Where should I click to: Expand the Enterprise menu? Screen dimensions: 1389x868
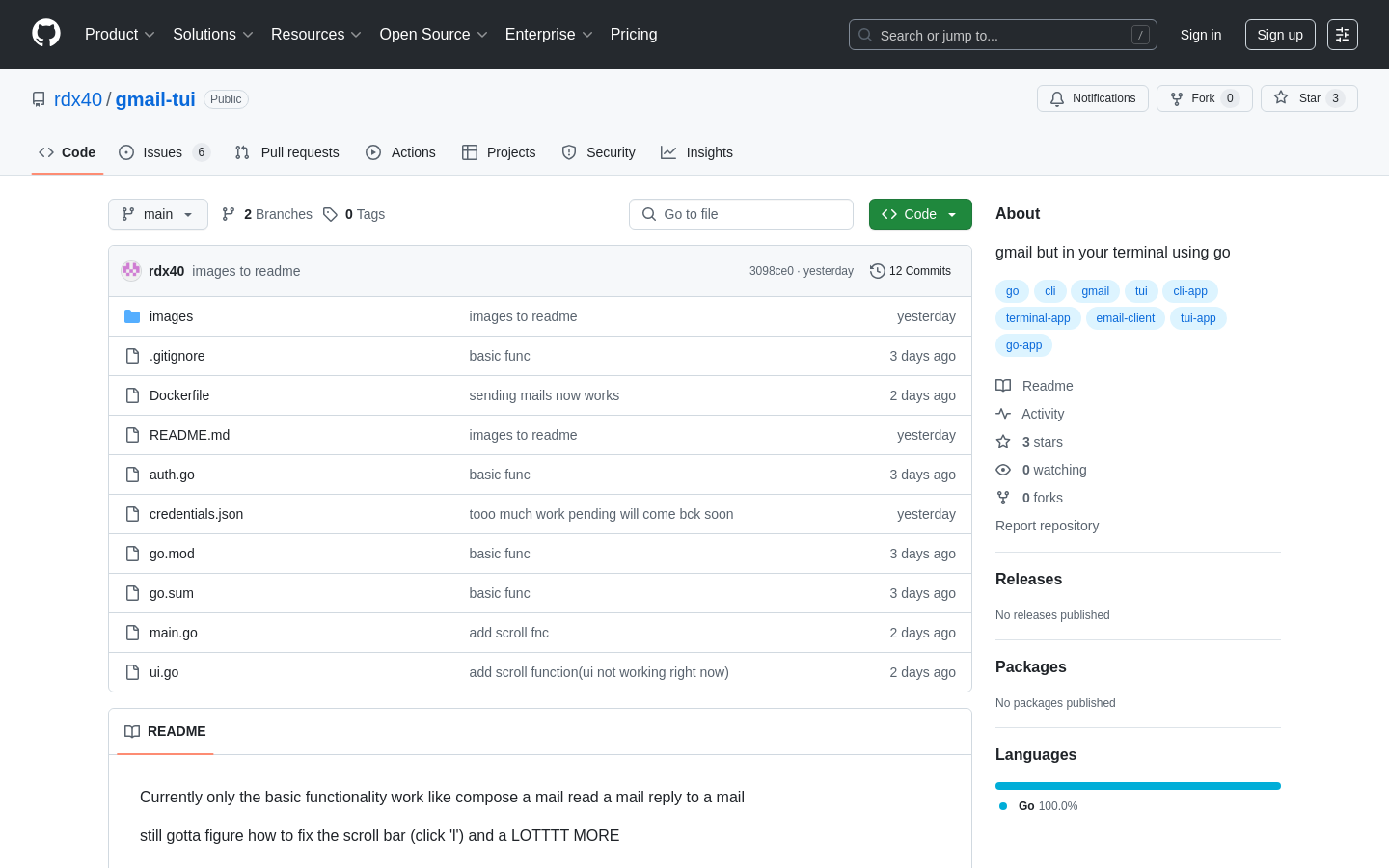coord(549,35)
